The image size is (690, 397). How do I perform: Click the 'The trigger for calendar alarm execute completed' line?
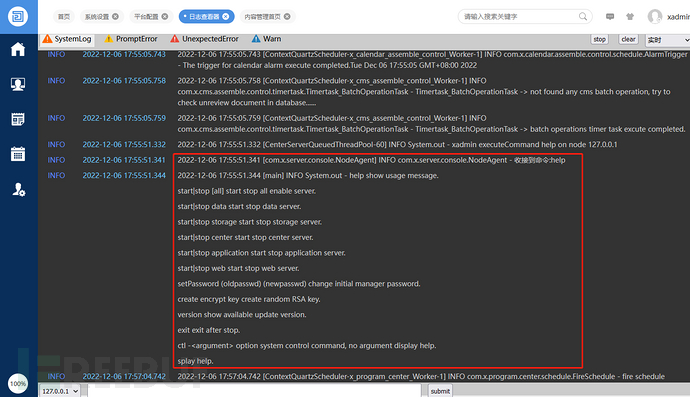pyautogui.click(x=327, y=65)
